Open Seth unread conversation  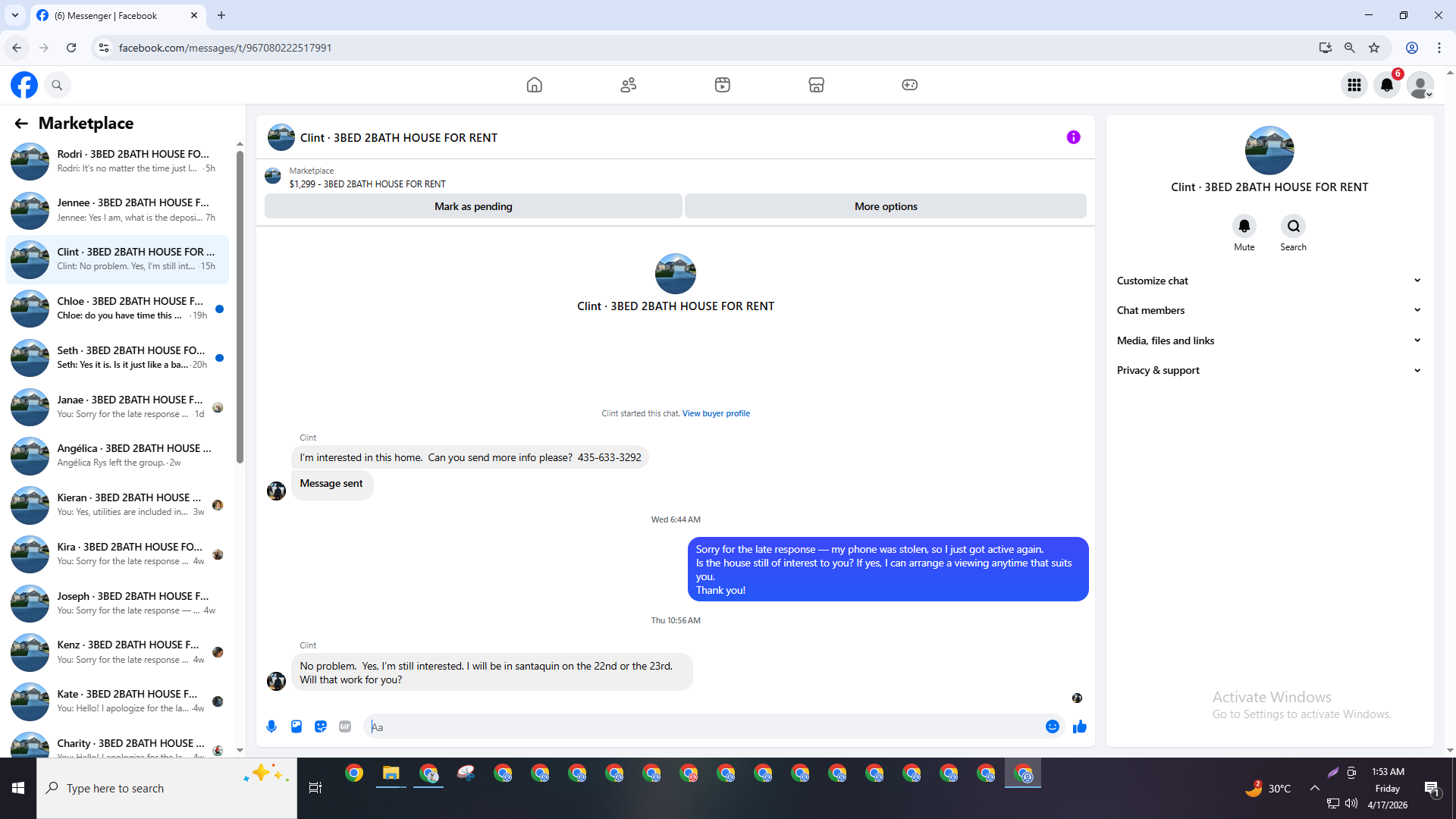point(118,358)
